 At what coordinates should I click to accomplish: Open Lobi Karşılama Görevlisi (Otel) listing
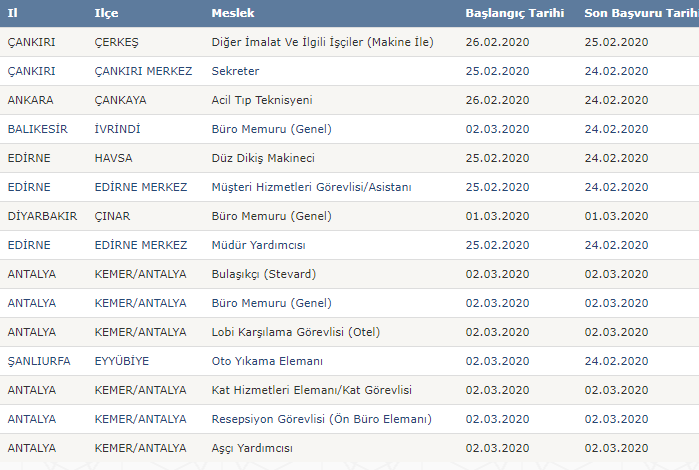(x=296, y=332)
